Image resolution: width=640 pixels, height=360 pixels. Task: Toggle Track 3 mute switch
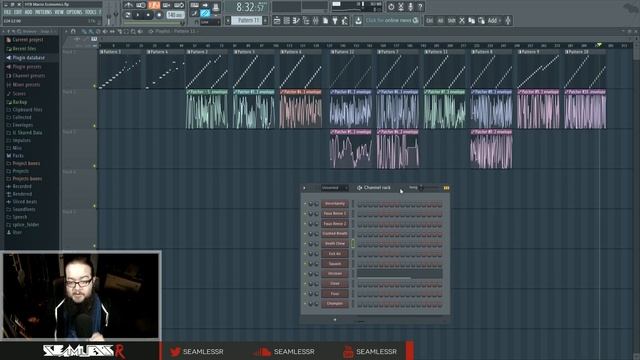tap(95, 166)
